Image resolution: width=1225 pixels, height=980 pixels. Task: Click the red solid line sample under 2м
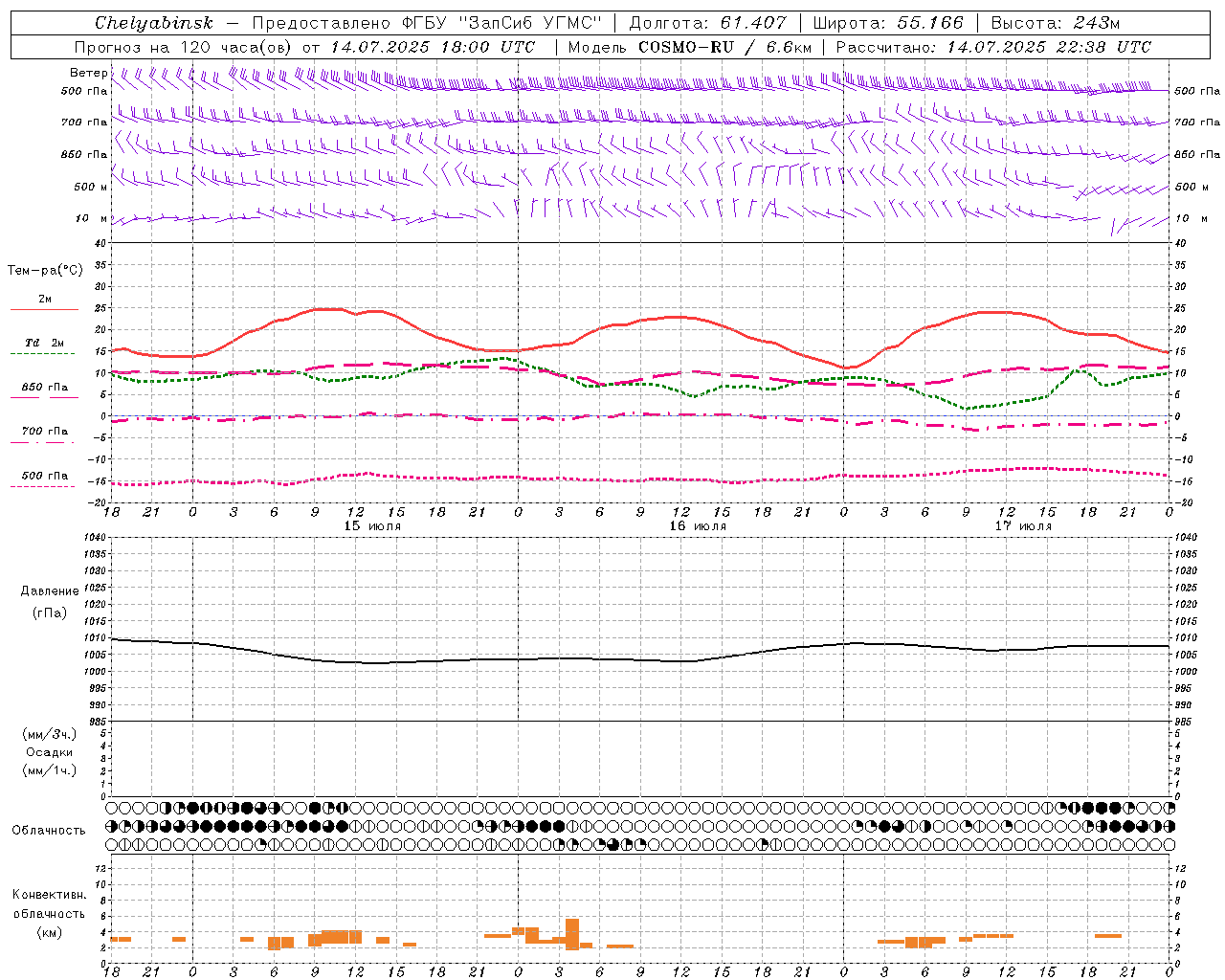point(44,310)
